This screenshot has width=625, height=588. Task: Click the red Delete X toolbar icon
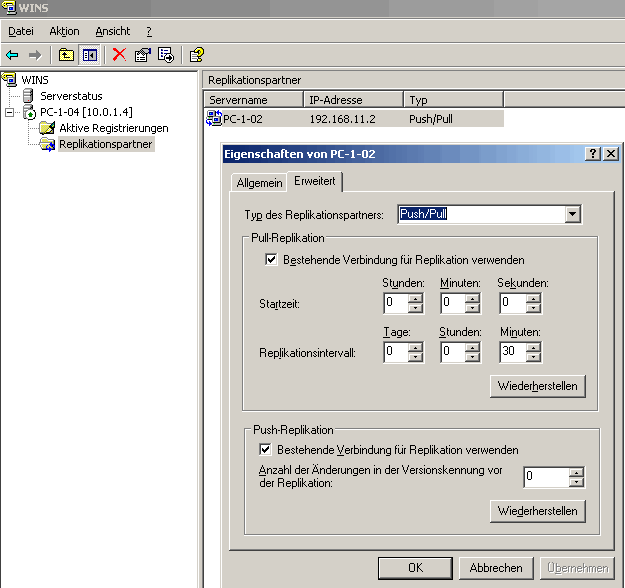119,55
